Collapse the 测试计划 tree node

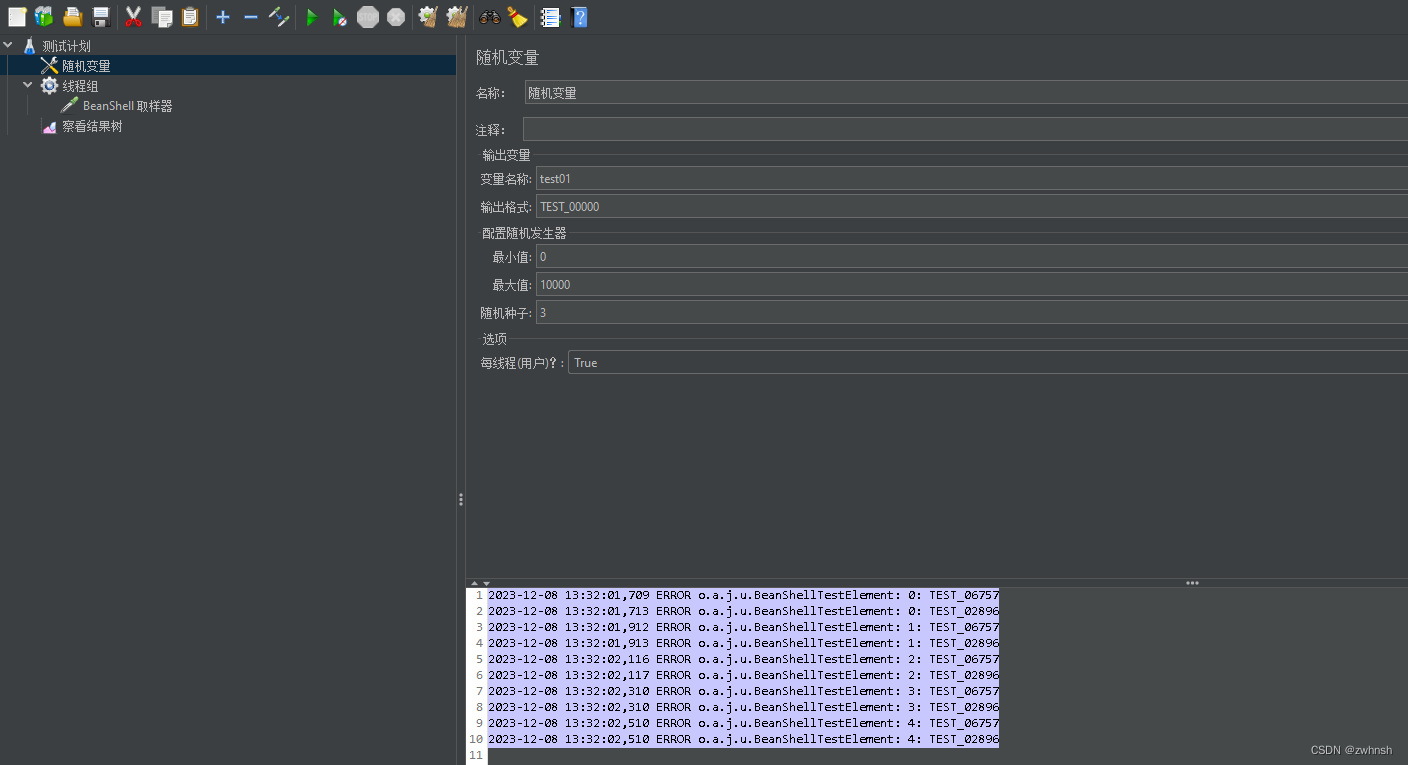8,45
